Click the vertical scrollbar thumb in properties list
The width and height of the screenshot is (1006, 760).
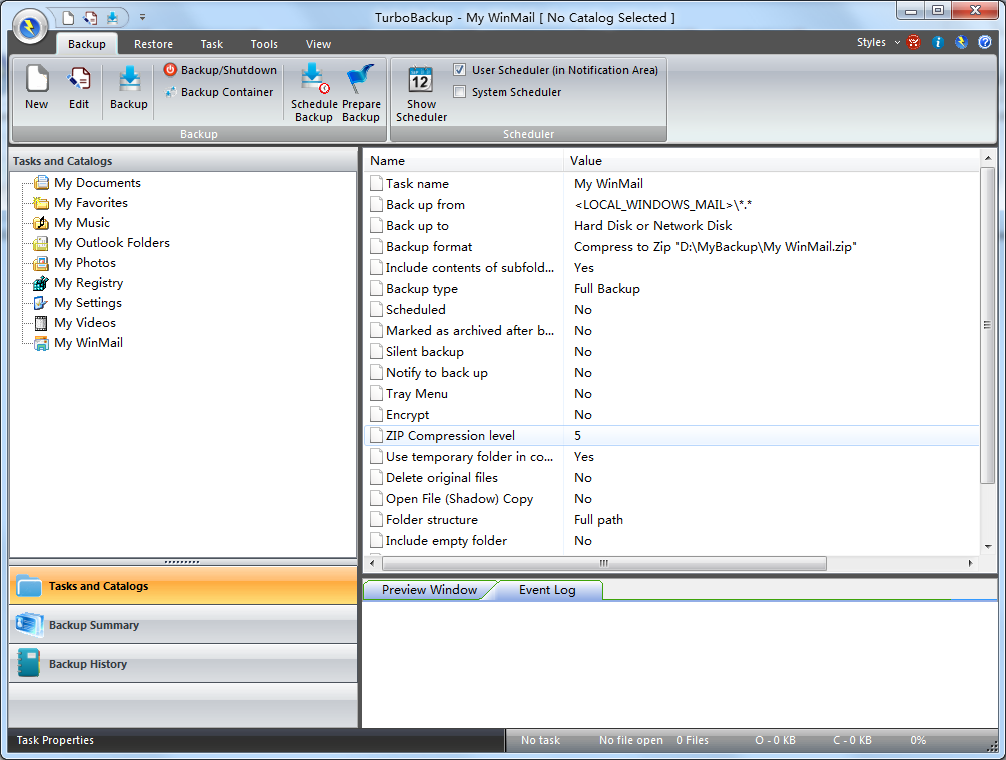tap(987, 325)
